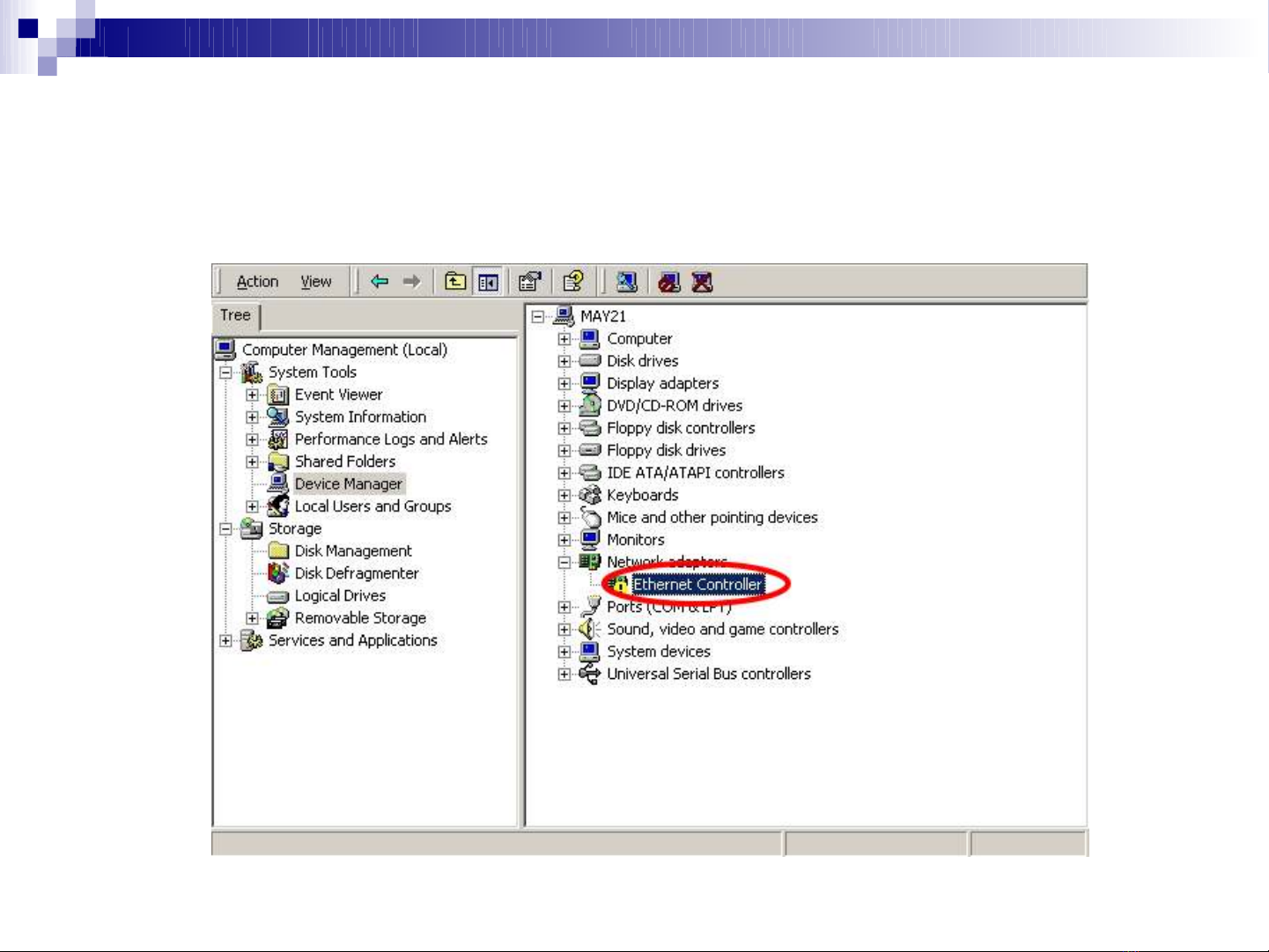Open Properties from the toolbar
The width and height of the screenshot is (1269, 952).
pyautogui.click(x=529, y=282)
